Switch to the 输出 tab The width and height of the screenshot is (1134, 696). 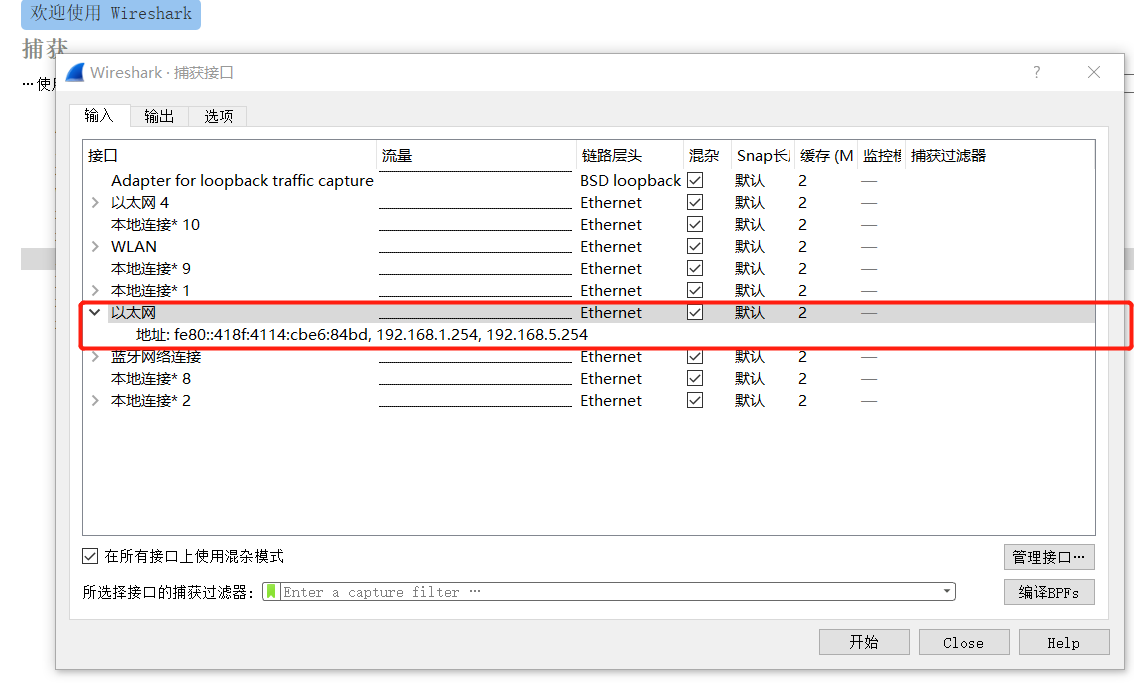[x=159, y=116]
